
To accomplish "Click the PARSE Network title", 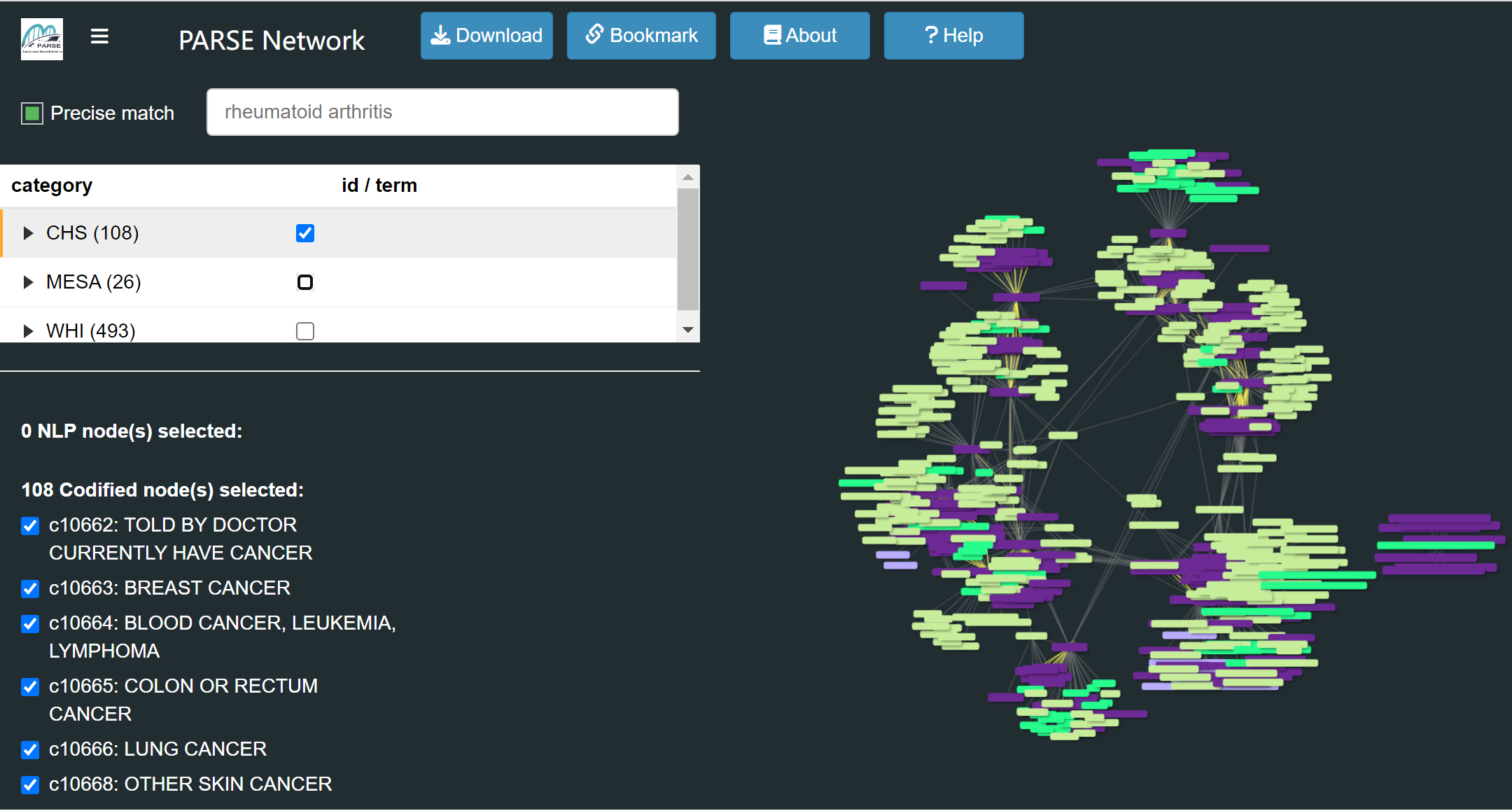I will 272,41.
